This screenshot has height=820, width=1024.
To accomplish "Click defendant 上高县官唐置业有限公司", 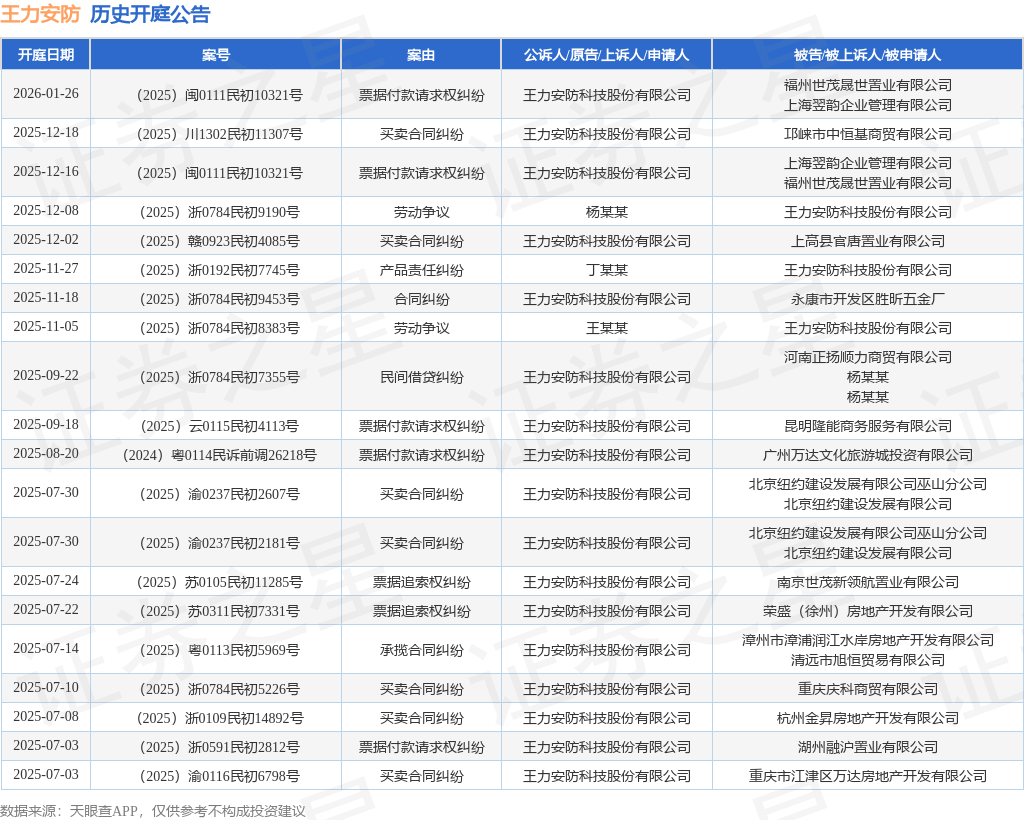I will click(x=868, y=241).
